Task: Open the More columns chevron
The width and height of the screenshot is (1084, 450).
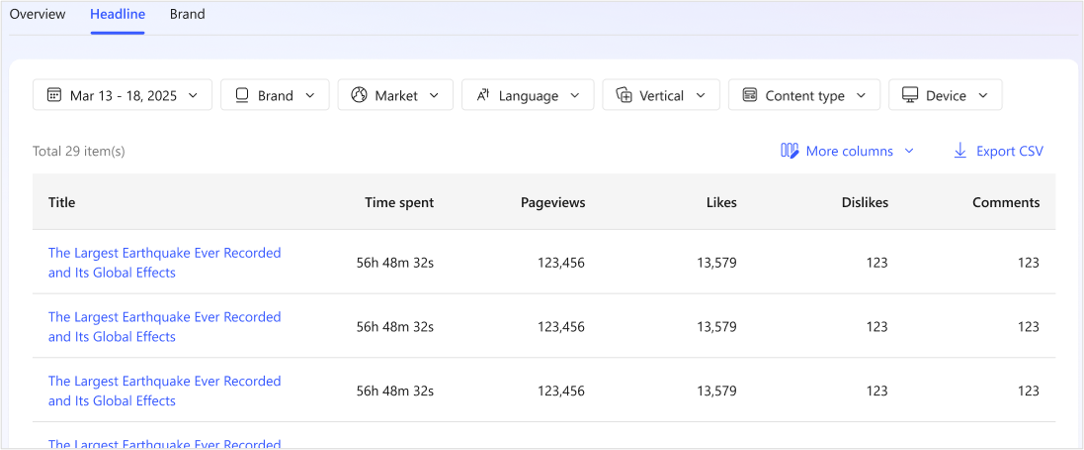Action: pyautogui.click(x=909, y=151)
